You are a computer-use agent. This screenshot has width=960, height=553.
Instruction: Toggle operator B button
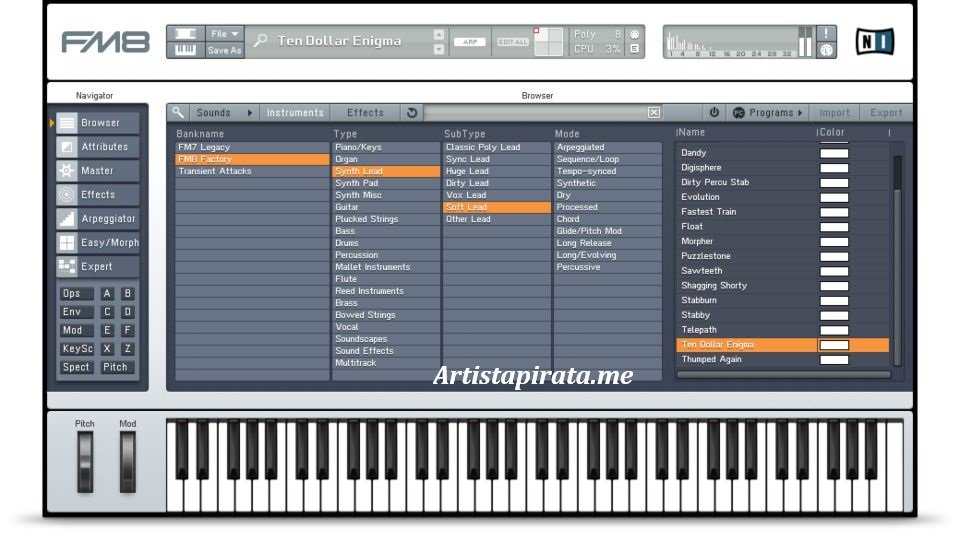coord(127,293)
